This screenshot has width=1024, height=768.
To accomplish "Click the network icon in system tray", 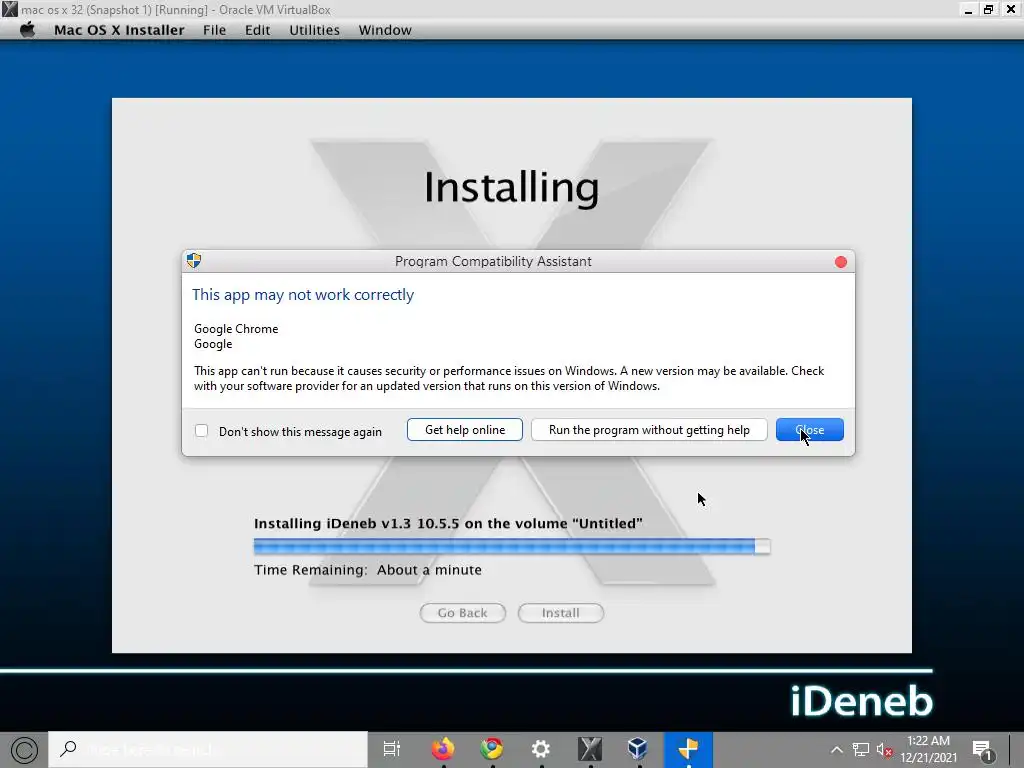I will pos(861,750).
